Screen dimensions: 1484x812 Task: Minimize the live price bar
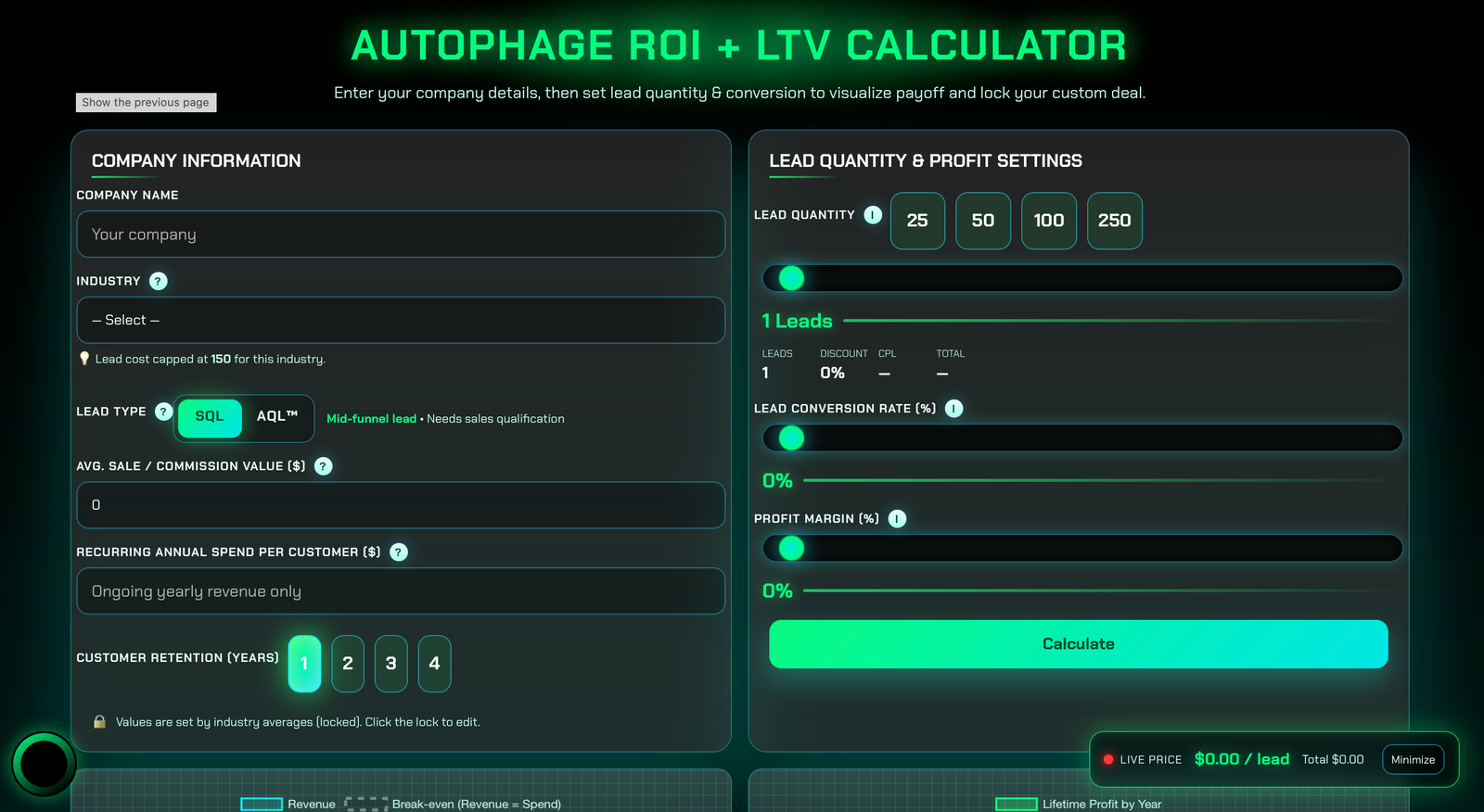[x=1413, y=760]
